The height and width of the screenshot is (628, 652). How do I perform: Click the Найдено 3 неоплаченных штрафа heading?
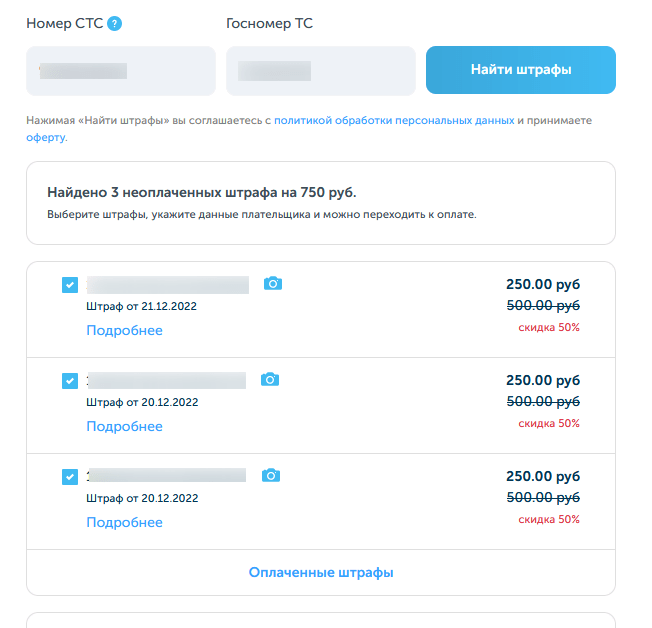(x=201, y=191)
